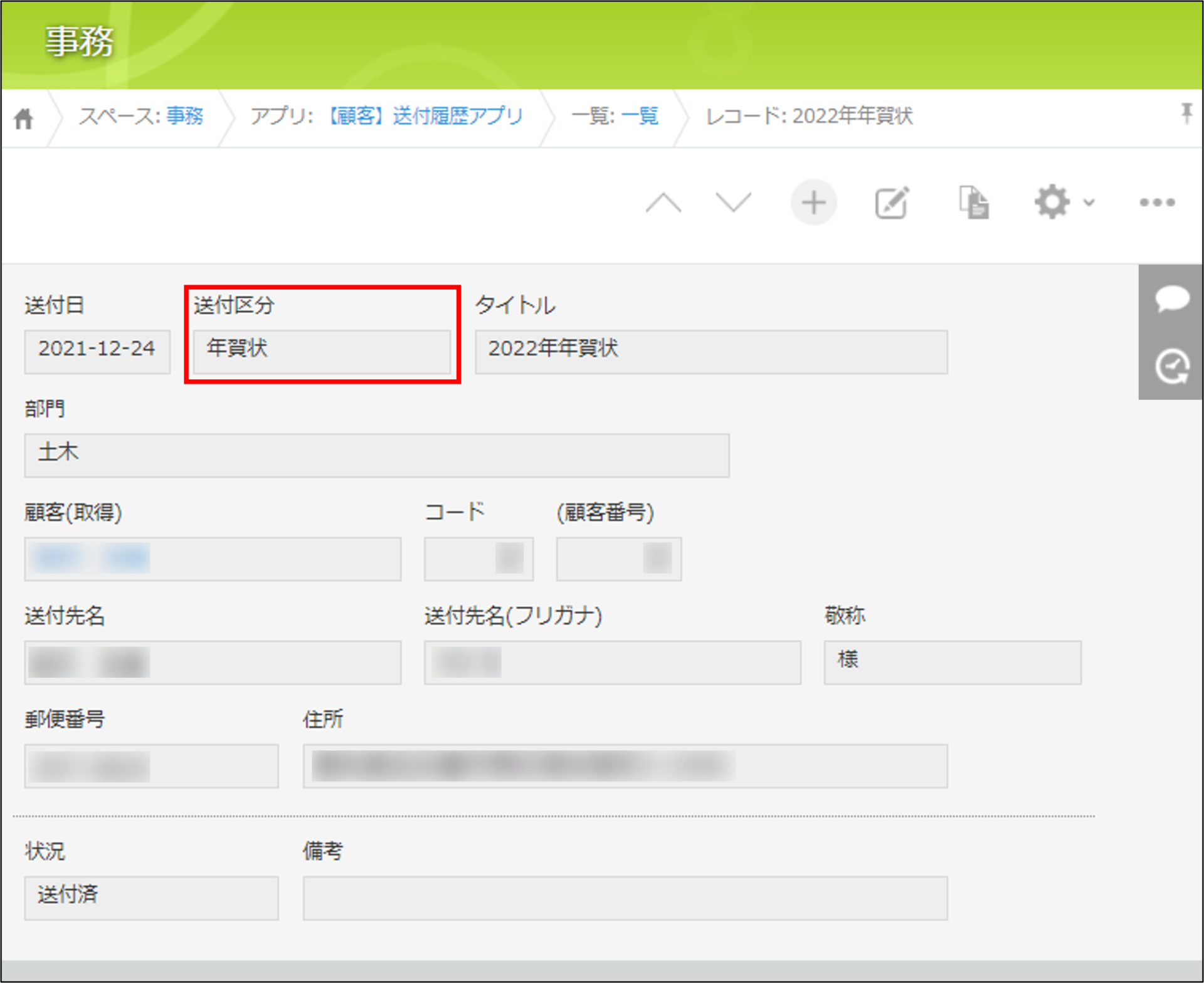Click the 送付区分 value 年賀状

(322, 352)
